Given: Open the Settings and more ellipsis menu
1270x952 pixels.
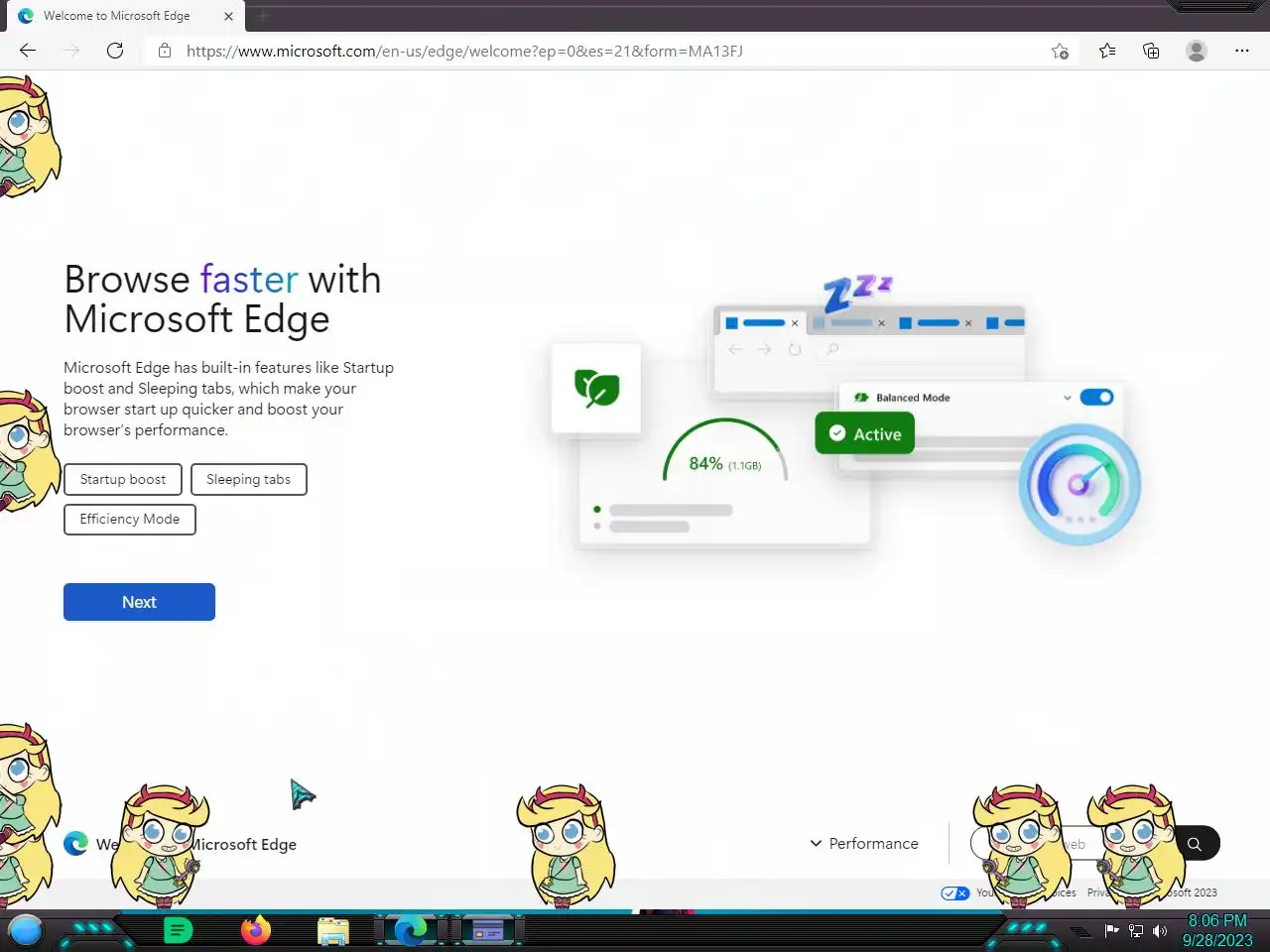Looking at the screenshot, I should 1241,51.
